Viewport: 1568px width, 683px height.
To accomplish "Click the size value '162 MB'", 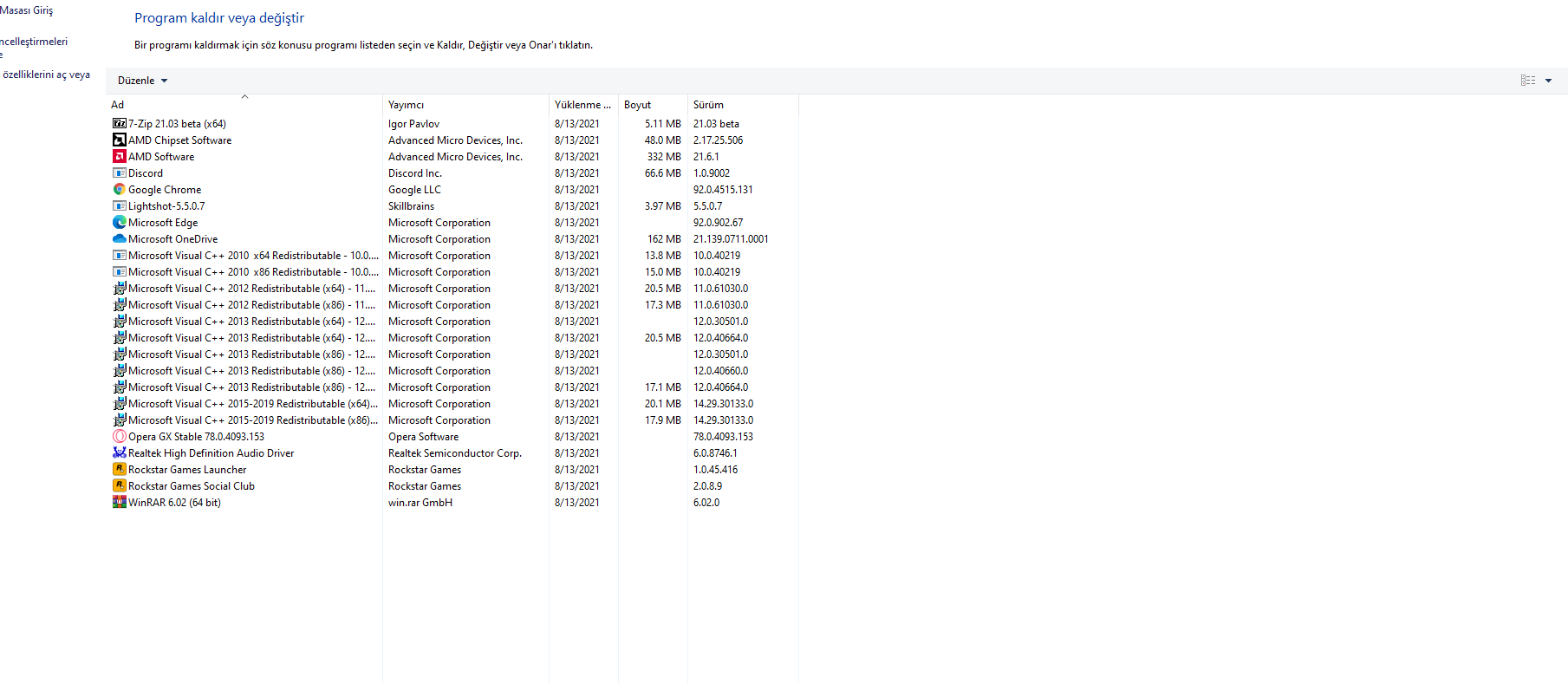I will pos(664,239).
